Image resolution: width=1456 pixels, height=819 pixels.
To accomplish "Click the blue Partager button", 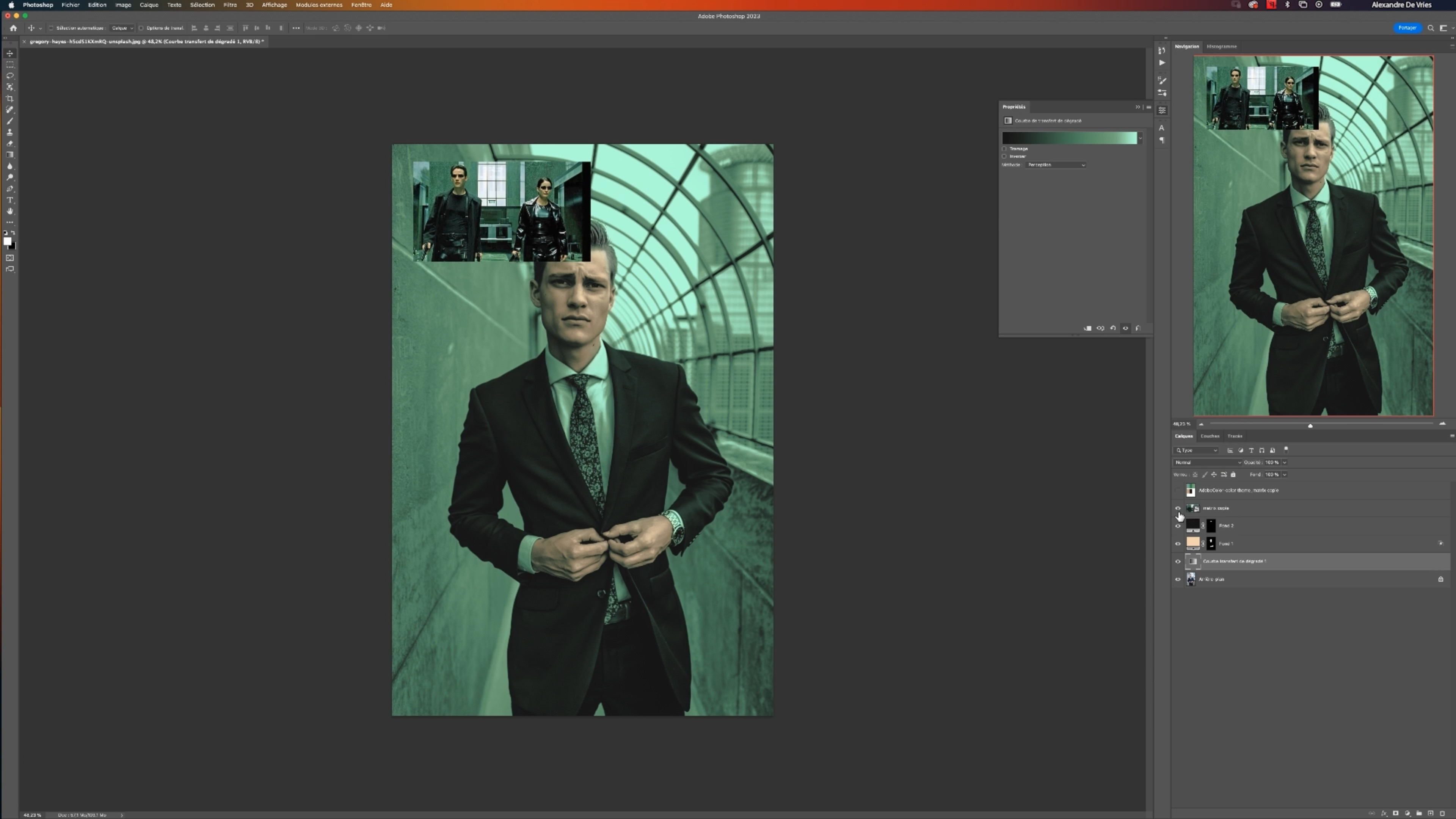I will click(1407, 28).
